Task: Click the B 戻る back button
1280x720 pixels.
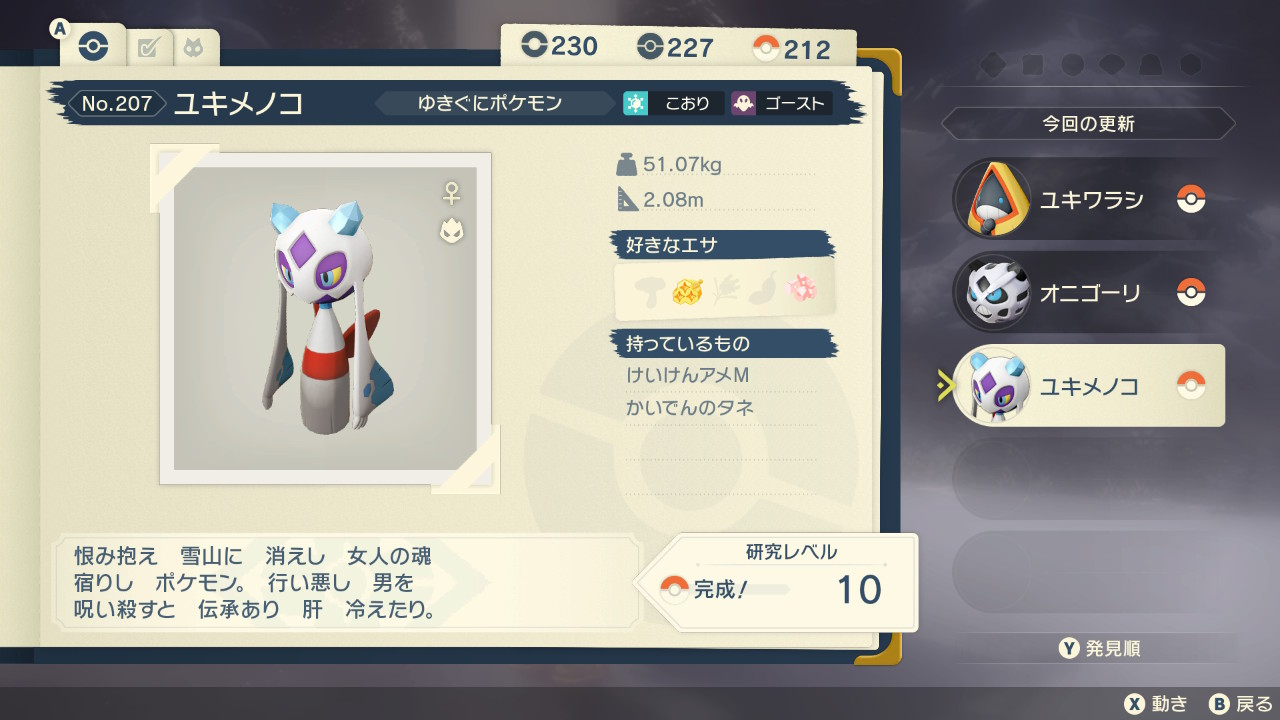Action: 1241,703
